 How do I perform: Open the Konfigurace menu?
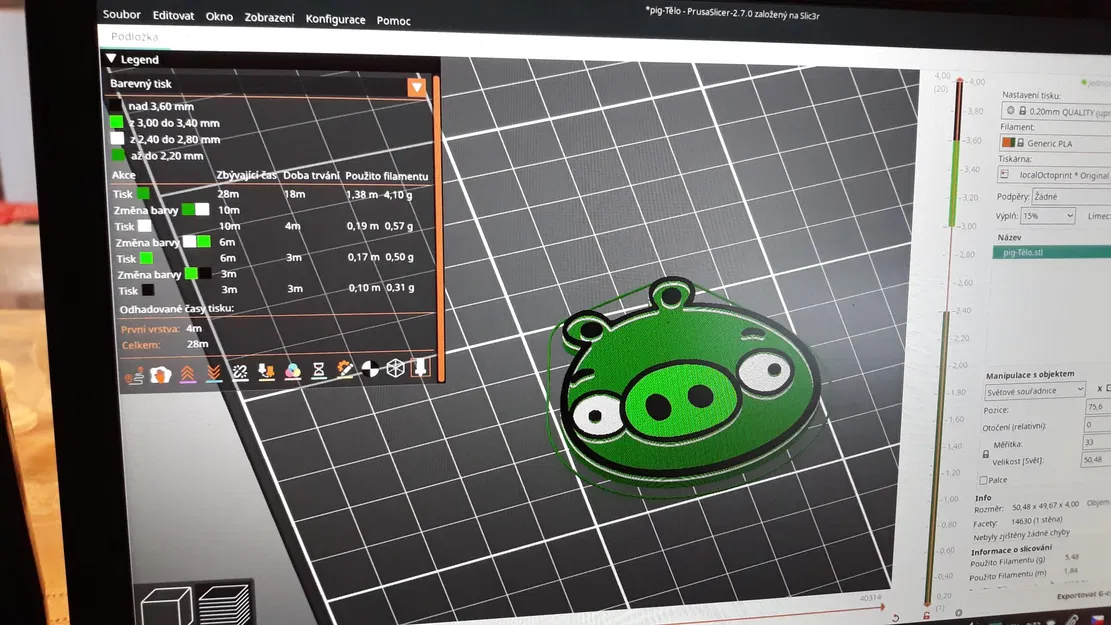tap(335, 18)
